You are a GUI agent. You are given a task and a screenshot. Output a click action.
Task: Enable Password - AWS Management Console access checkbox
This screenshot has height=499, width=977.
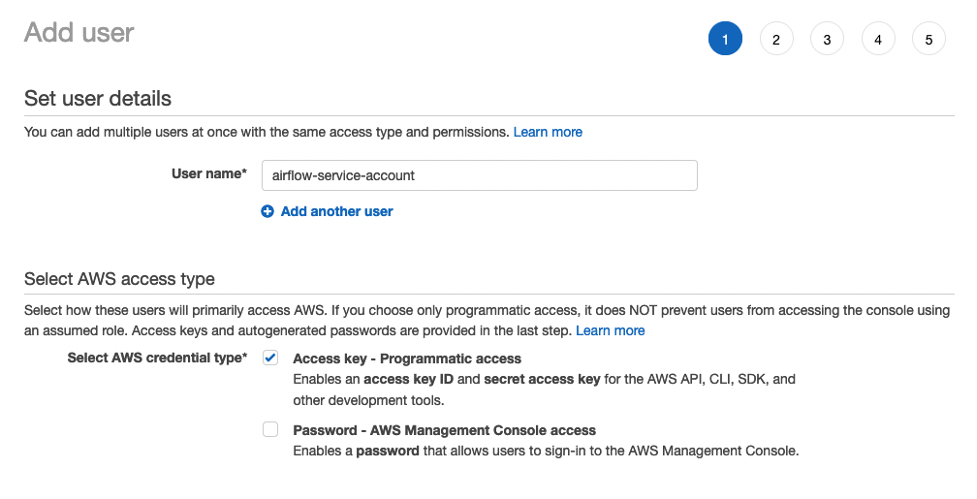tap(270, 430)
